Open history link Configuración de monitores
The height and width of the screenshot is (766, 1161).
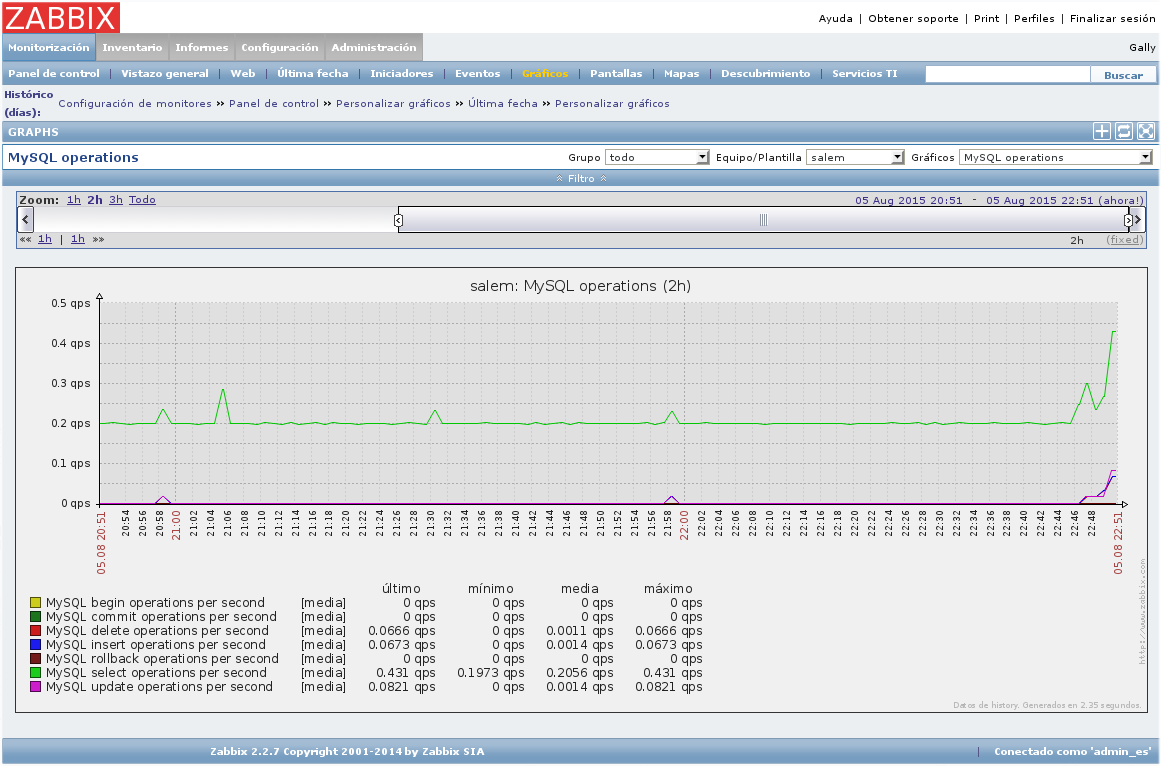(135, 104)
